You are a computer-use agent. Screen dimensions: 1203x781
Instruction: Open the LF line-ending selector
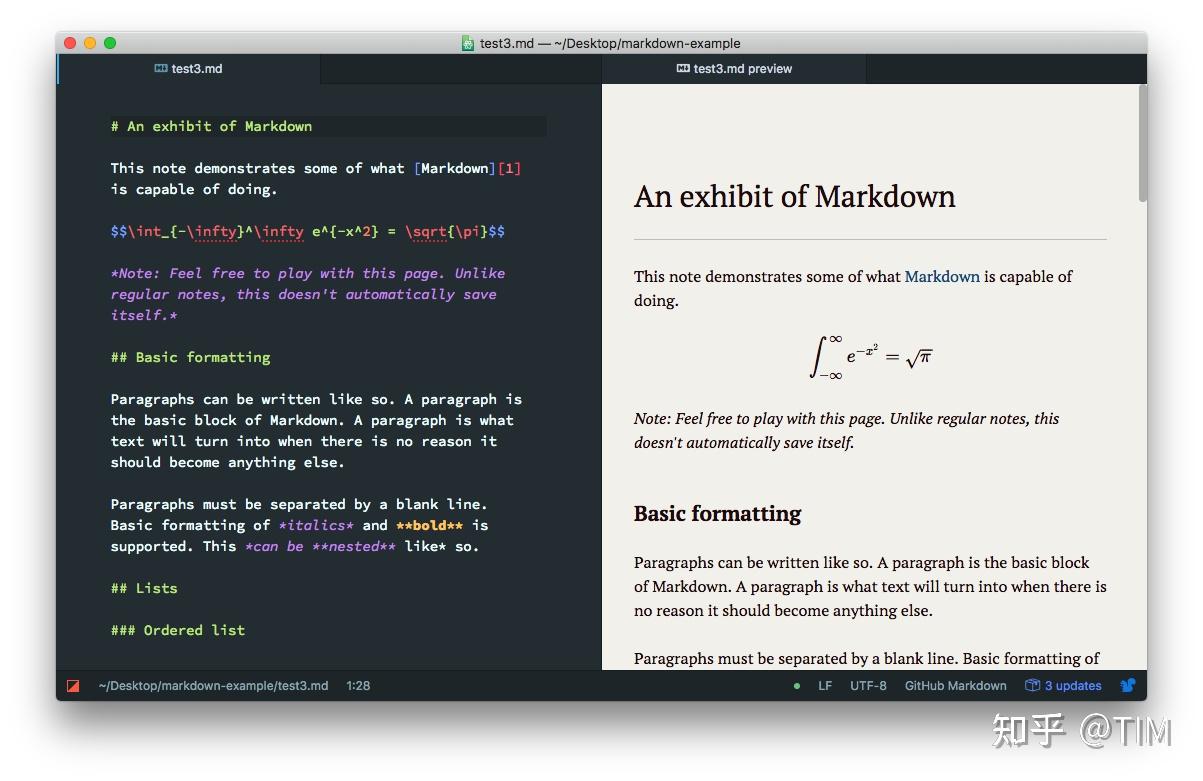[824, 686]
